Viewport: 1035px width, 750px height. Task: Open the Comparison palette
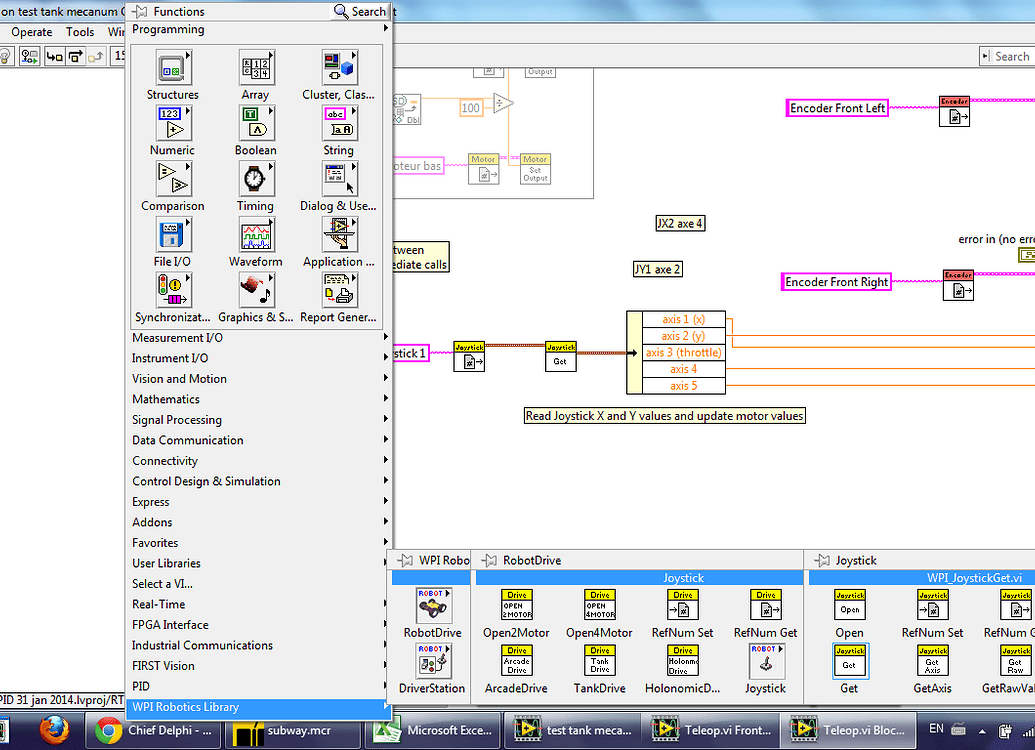click(x=173, y=178)
